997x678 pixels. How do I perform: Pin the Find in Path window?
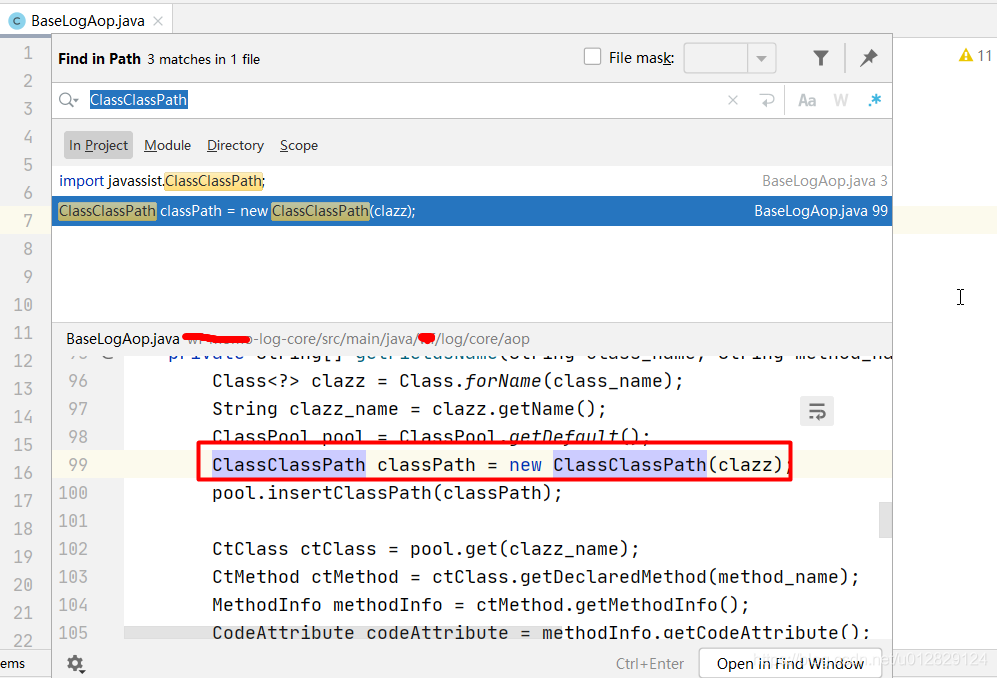[x=869, y=59]
